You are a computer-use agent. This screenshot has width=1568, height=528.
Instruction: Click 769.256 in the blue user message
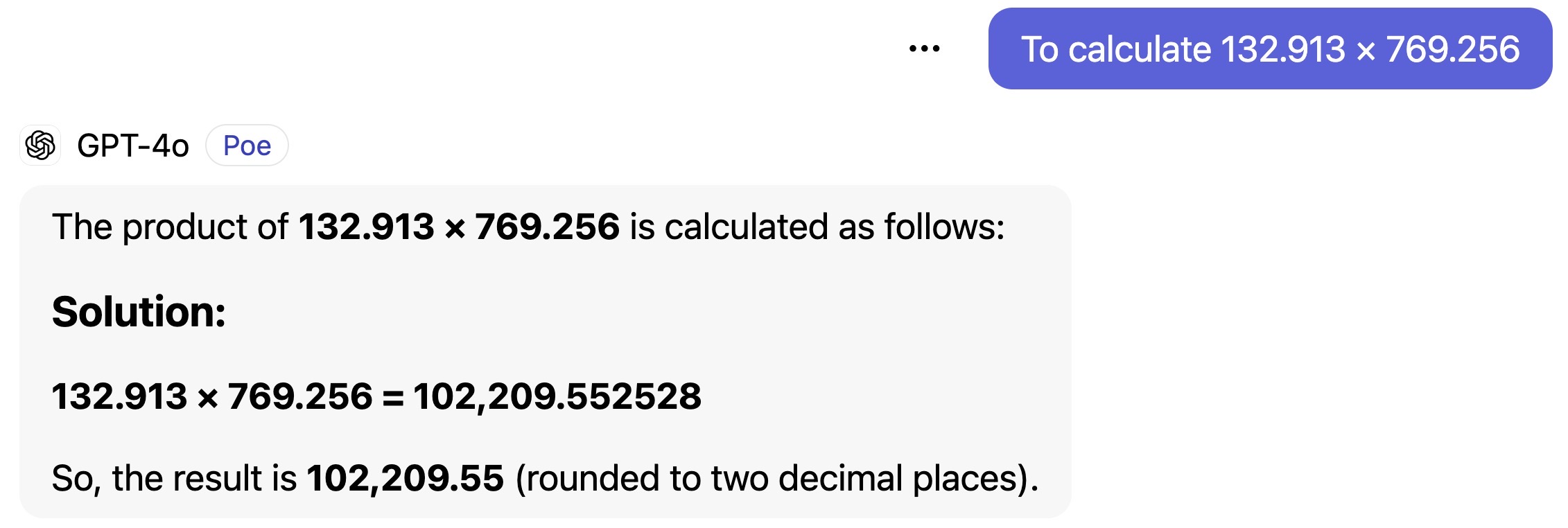(1452, 50)
